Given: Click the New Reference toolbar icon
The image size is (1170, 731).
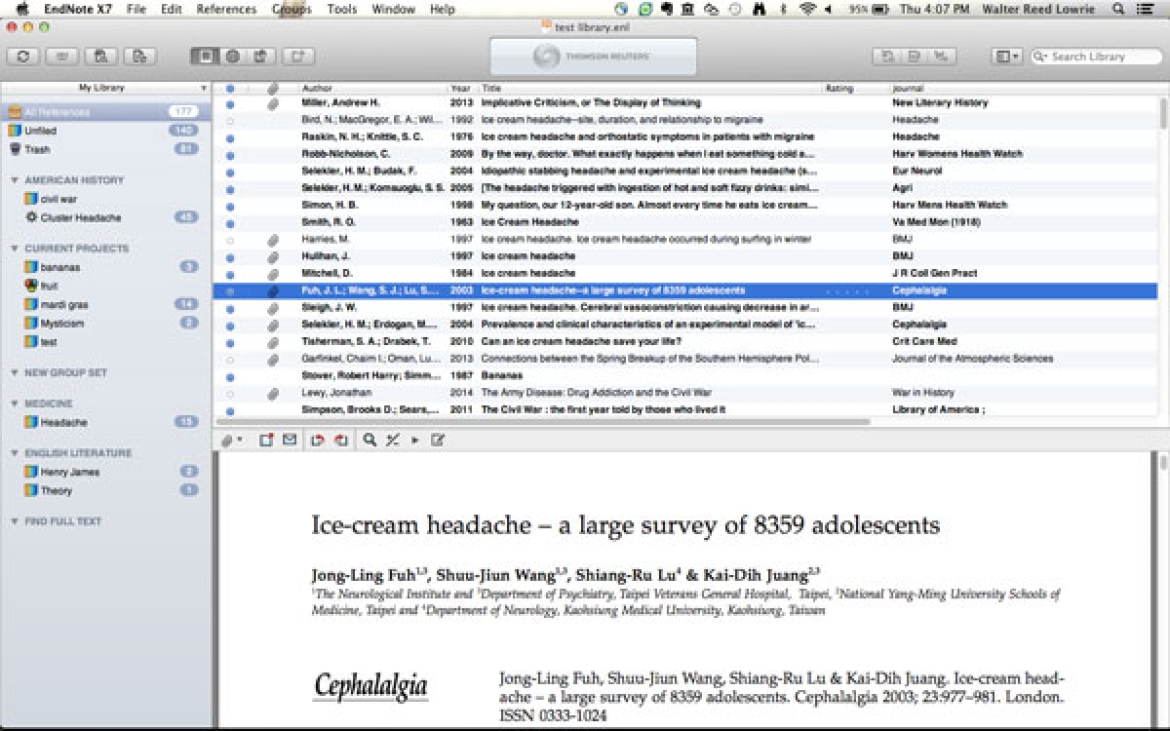Looking at the screenshot, I should [298, 57].
